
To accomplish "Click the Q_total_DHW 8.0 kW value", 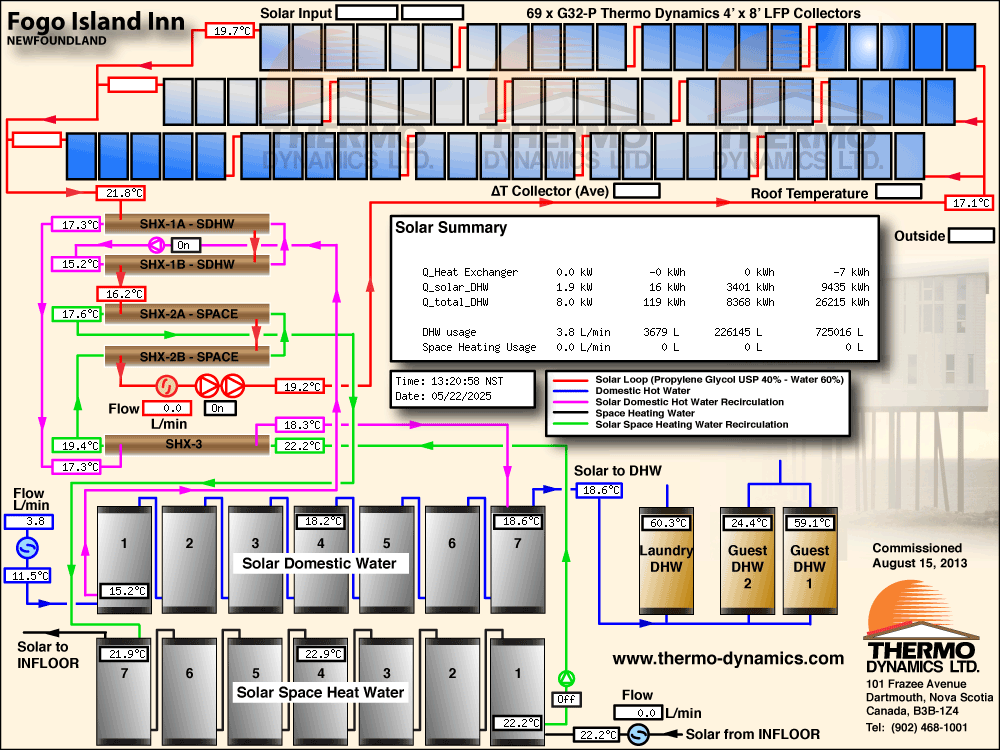I will tap(574, 302).
